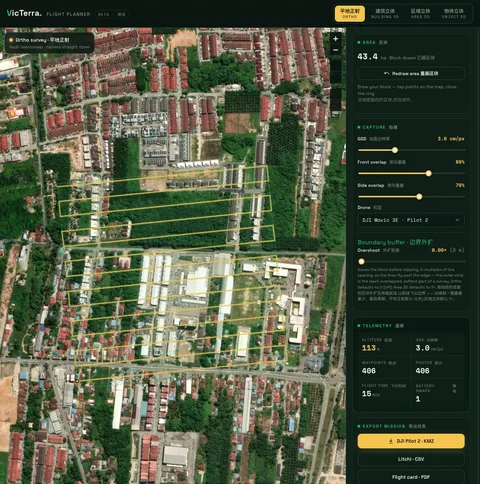The height and width of the screenshot is (484, 480).
Task: Open the Object 3D tab
Action: pos(454,14)
